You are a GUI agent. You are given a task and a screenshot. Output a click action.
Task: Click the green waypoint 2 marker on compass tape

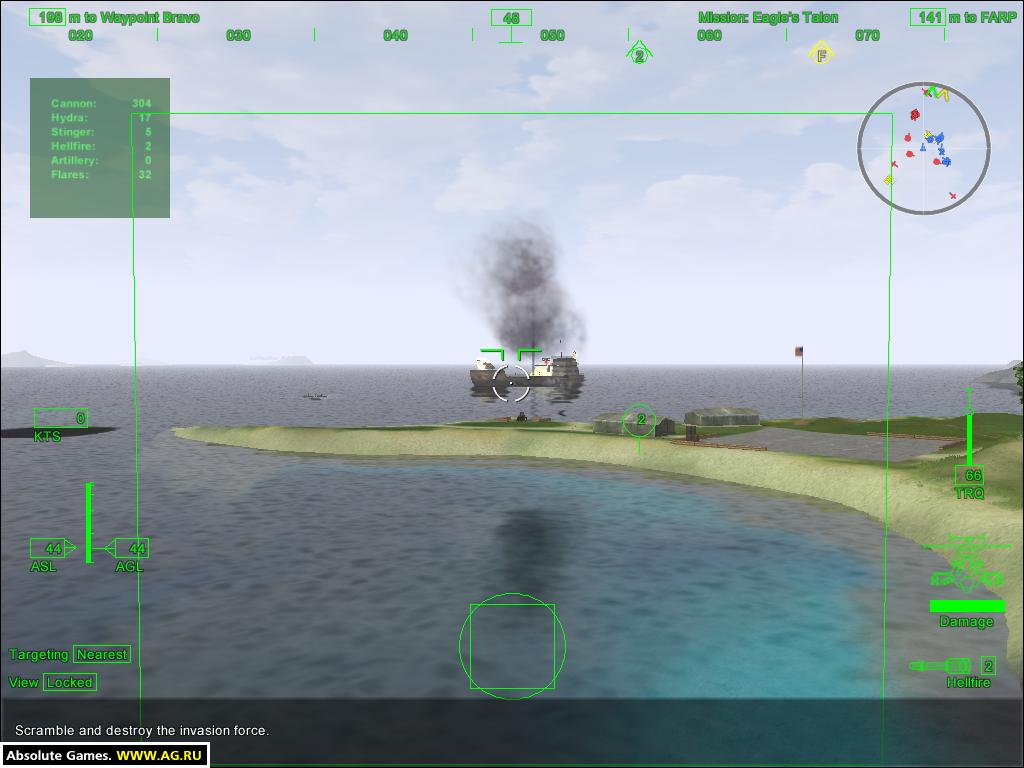pyautogui.click(x=639, y=54)
